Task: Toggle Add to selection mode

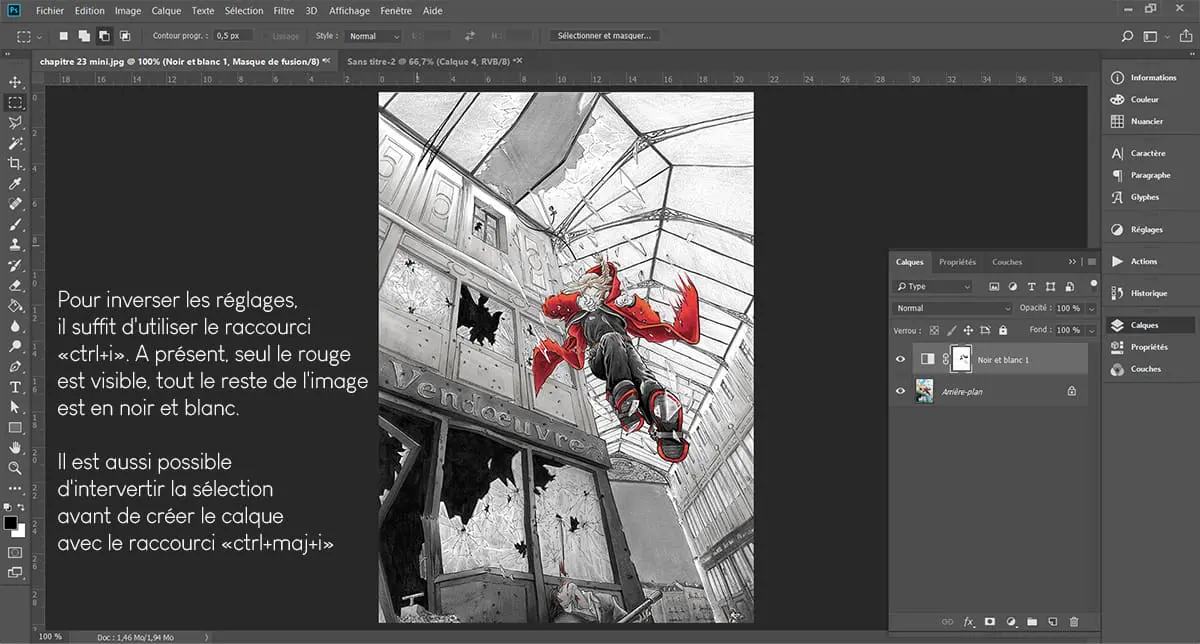Action: click(84, 36)
